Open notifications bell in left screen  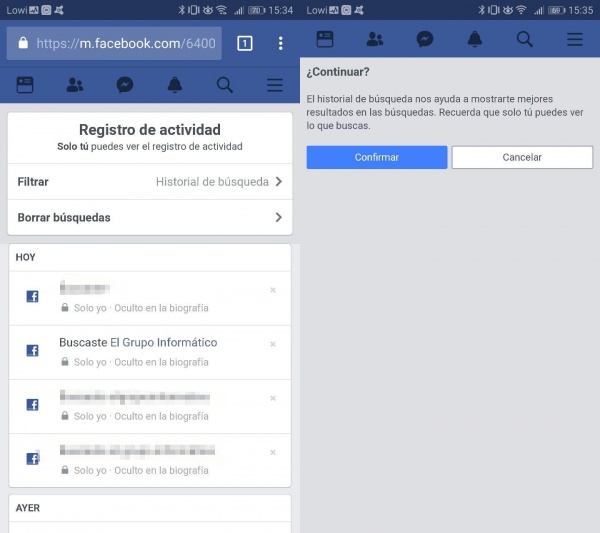tap(175, 85)
